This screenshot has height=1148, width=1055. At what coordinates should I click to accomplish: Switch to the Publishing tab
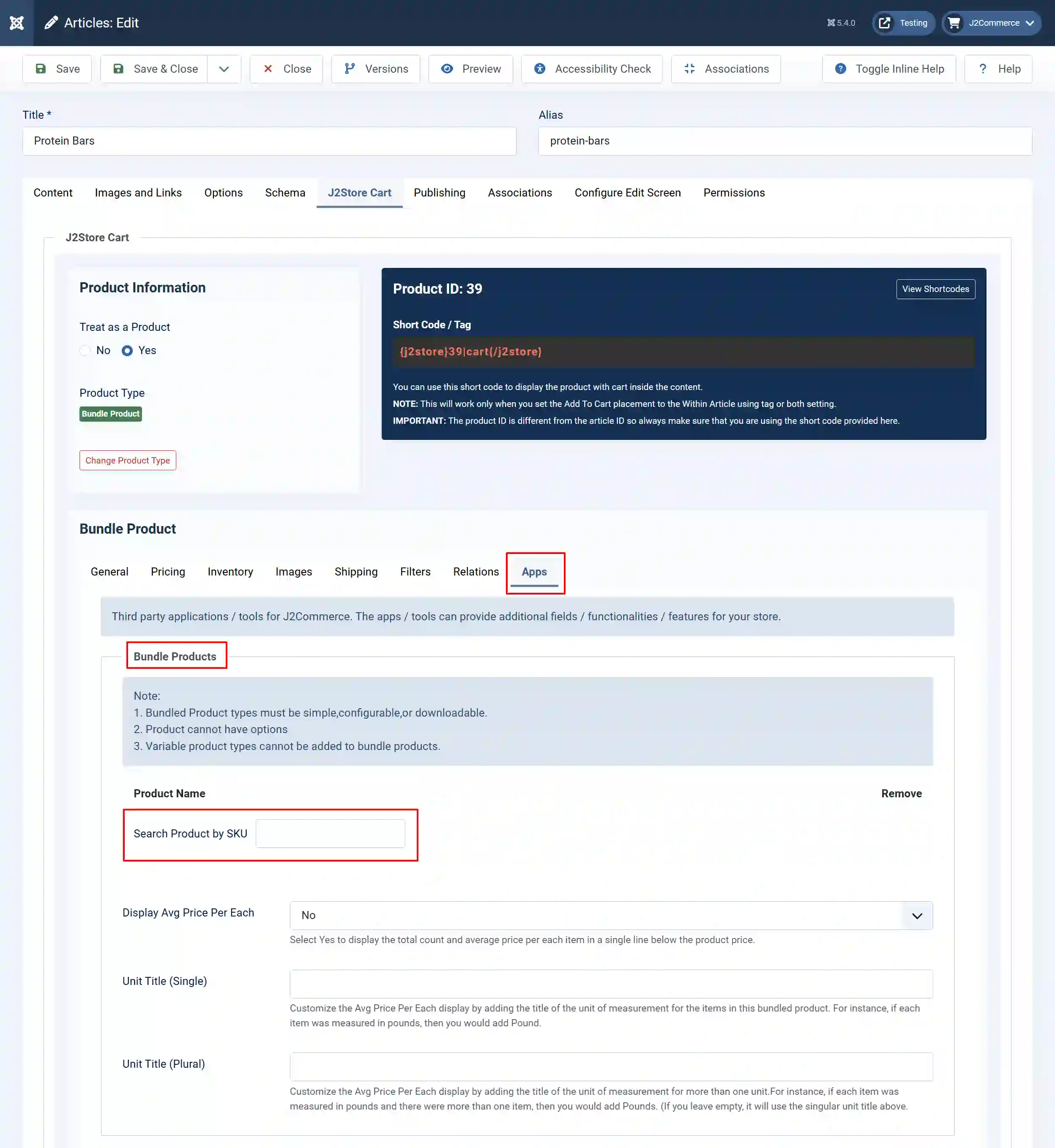440,193
